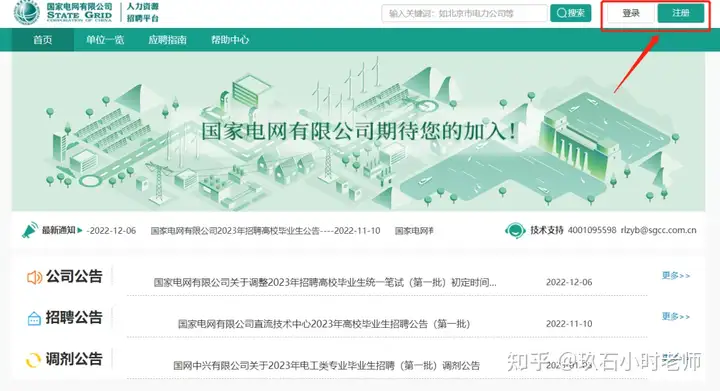The height and width of the screenshot is (391, 720).
Task: Click the State Grid globe logo
Action: [x=27, y=12]
